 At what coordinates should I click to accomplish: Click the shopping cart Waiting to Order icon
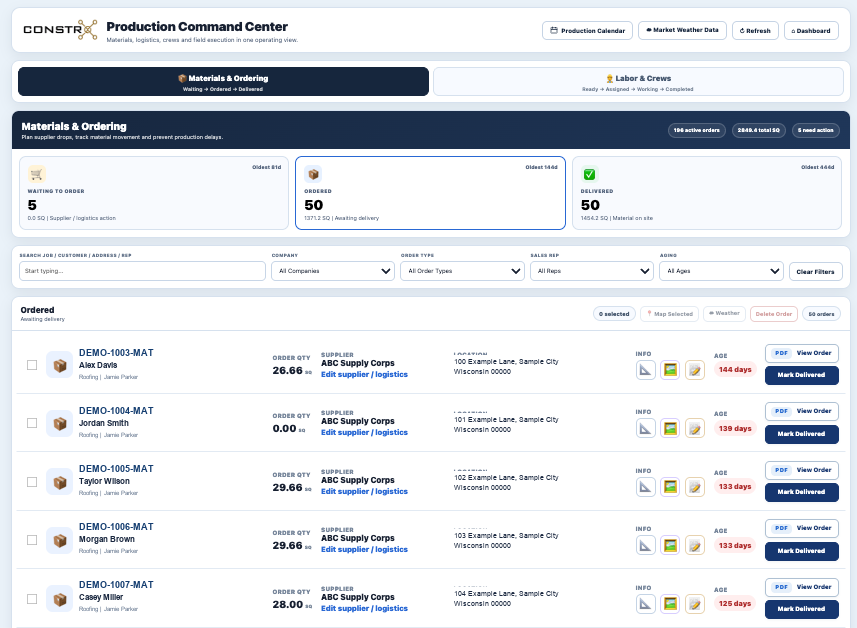[37, 174]
